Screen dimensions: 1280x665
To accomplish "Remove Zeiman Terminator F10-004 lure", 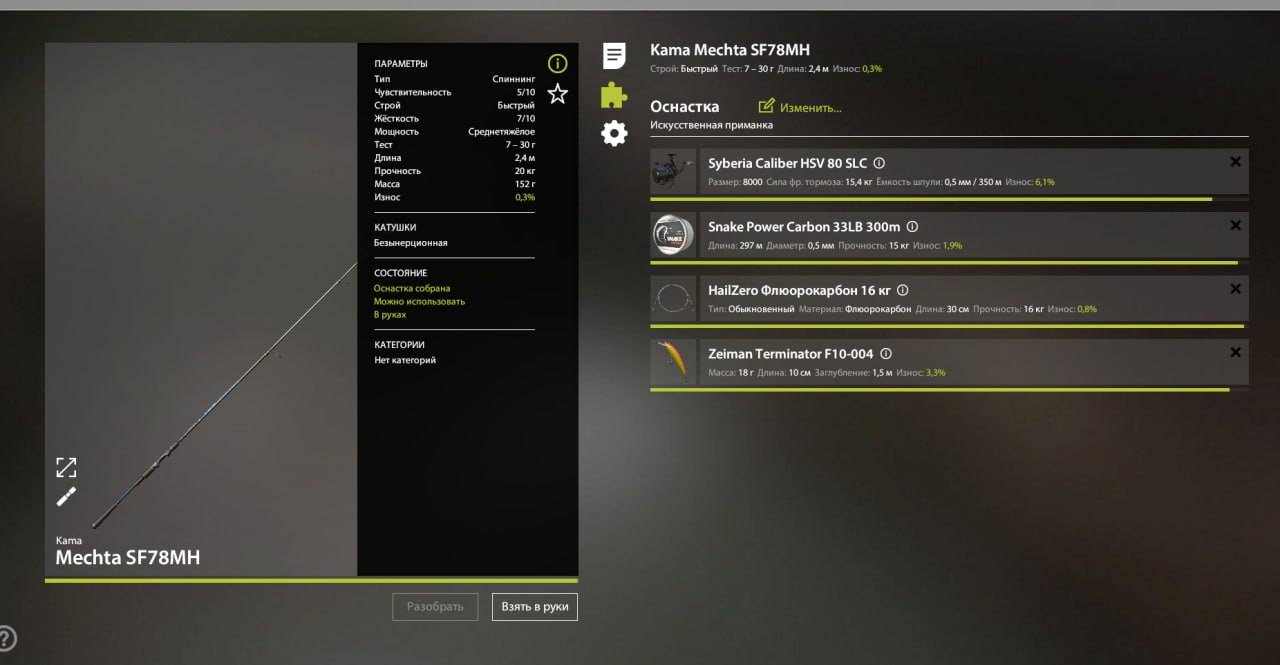I will 1235,352.
